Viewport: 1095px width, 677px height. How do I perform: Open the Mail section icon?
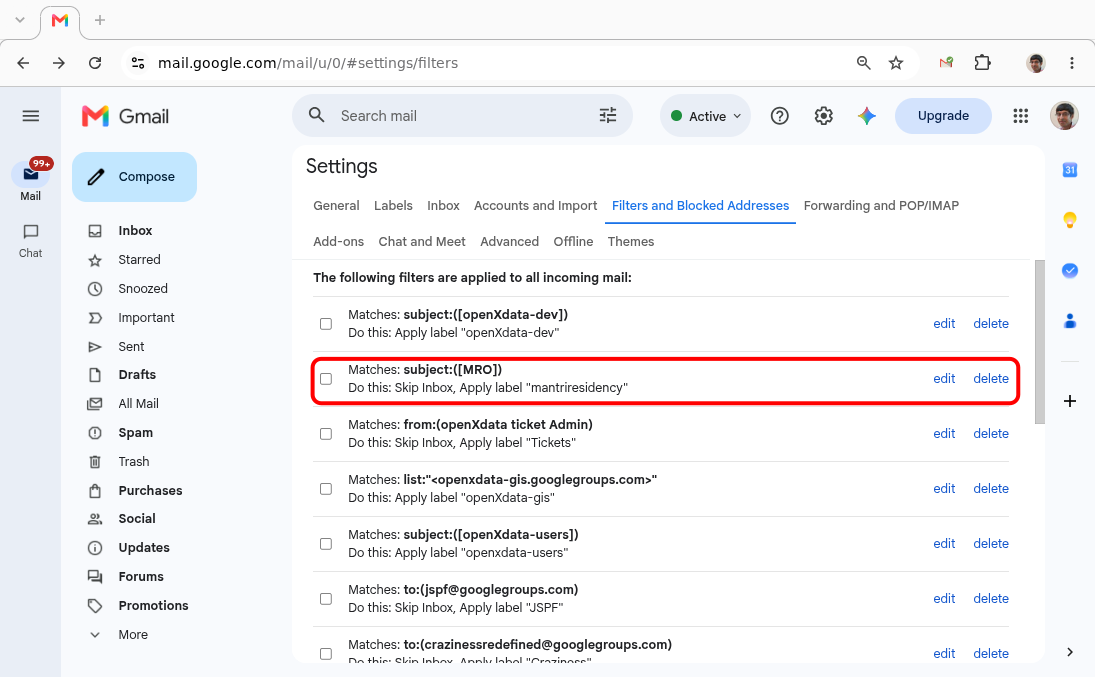click(31, 174)
